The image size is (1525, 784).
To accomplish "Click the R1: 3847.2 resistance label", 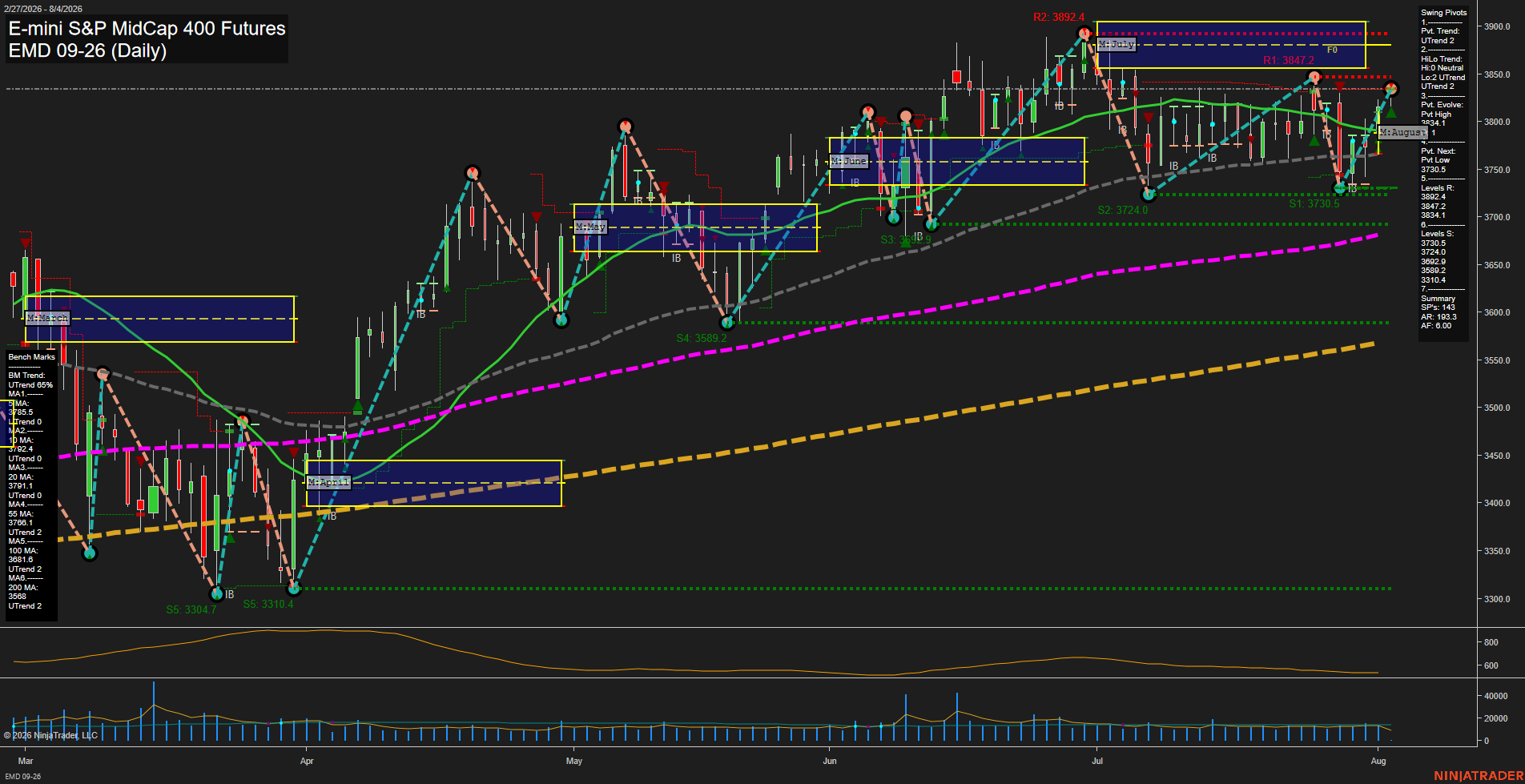I will (x=1288, y=60).
